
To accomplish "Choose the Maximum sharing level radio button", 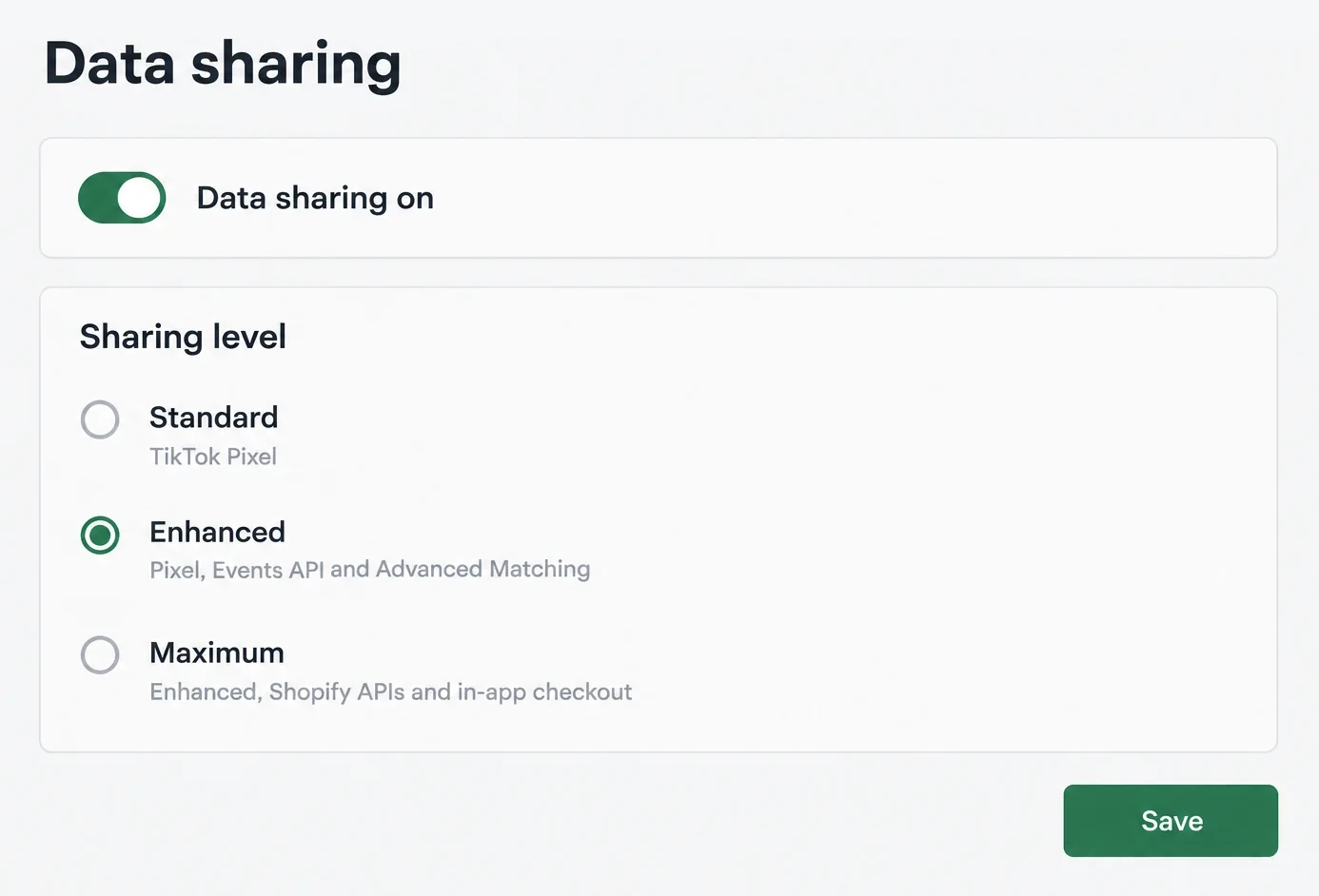I will pyautogui.click(x=100, y=654).
